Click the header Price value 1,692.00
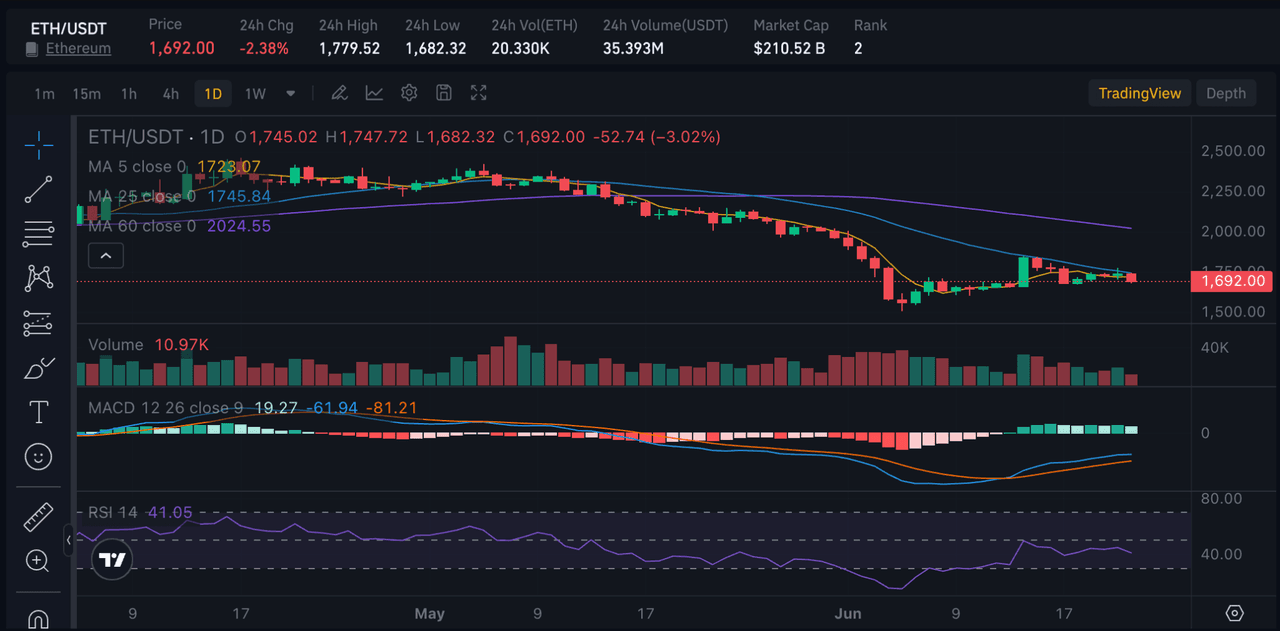The height and width of the screenshot is (631, 1280). (x=182, y=48)
